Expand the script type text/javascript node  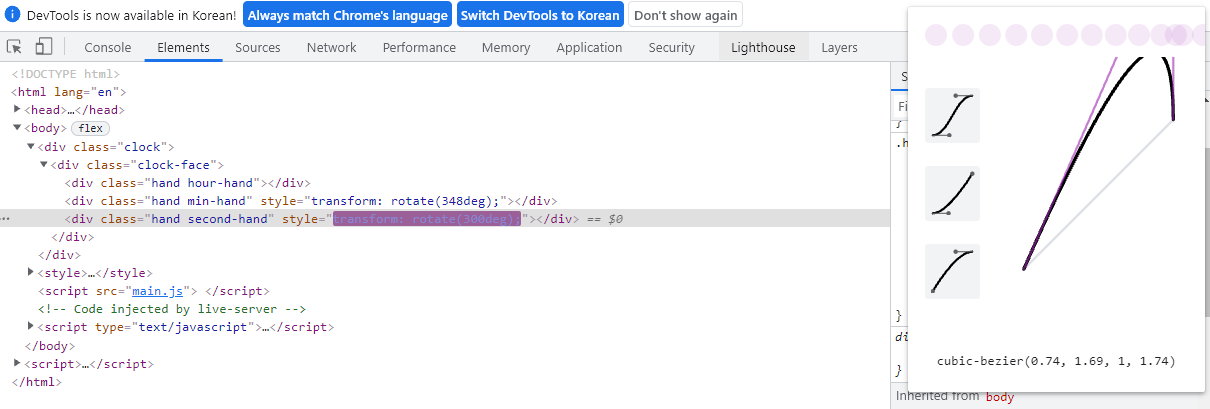(30, 327)
